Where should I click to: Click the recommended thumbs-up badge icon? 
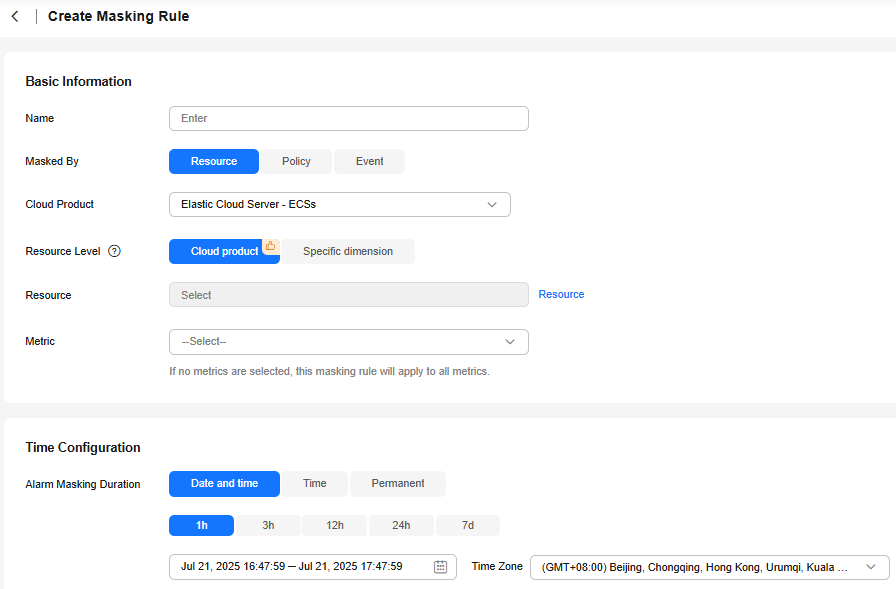click(270, 246)
